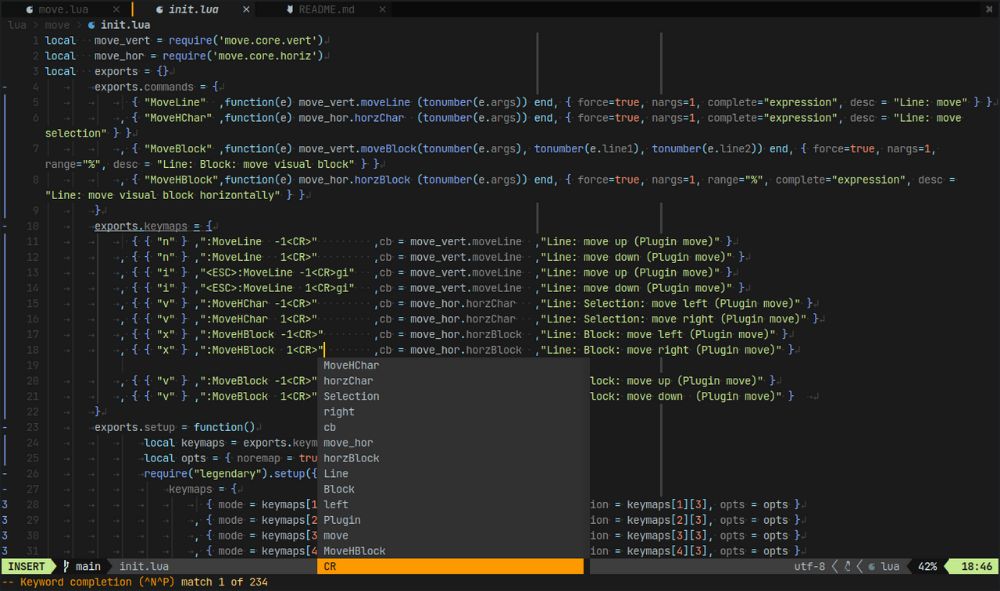This screenshot has width=1000, height=591.
Task: Click the Lua icon on move.lua tab
Action: point(29,10)
